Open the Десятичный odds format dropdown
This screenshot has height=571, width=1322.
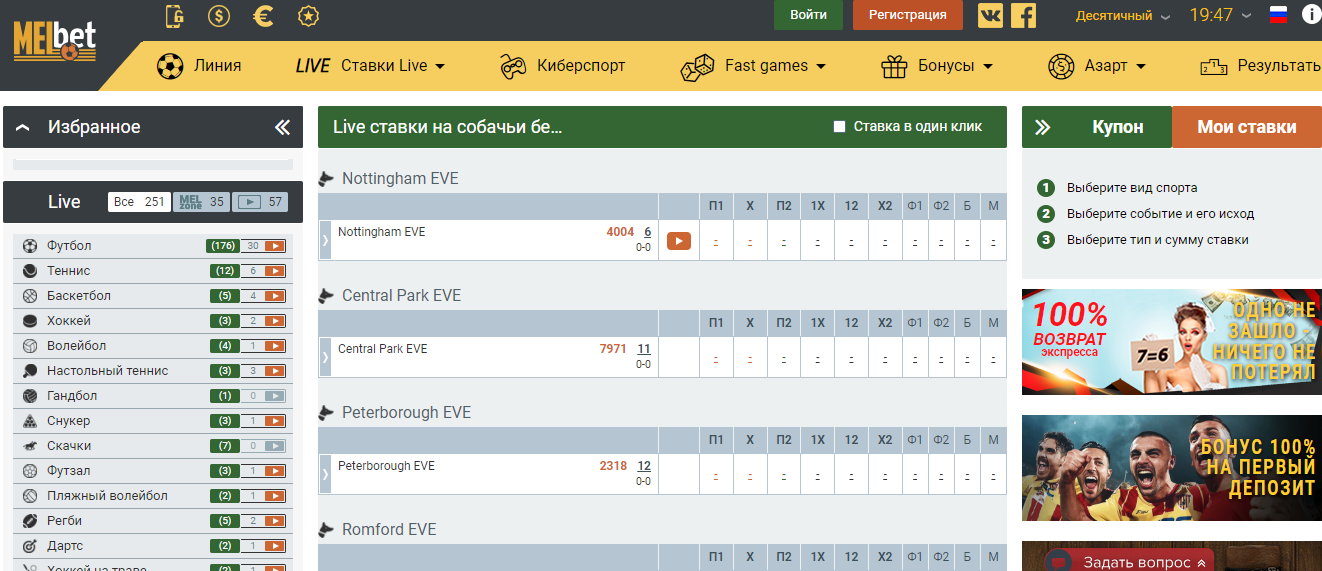tap(1123, 15)
